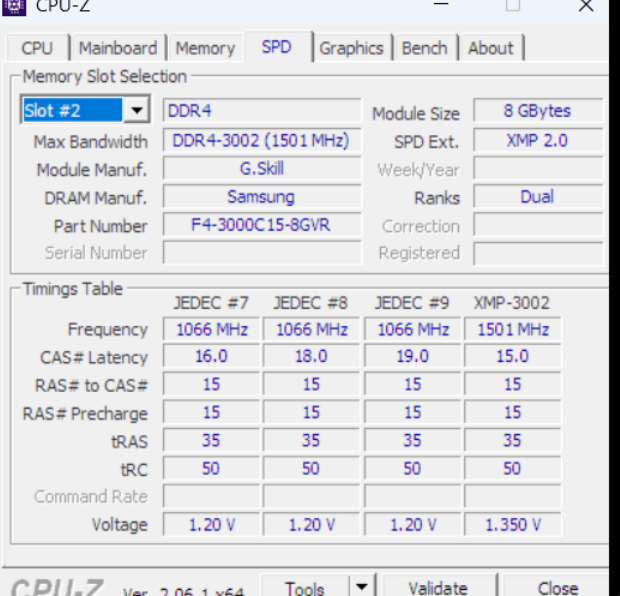
Task: Click the Close button at bottom
Action: coord(558,586)
